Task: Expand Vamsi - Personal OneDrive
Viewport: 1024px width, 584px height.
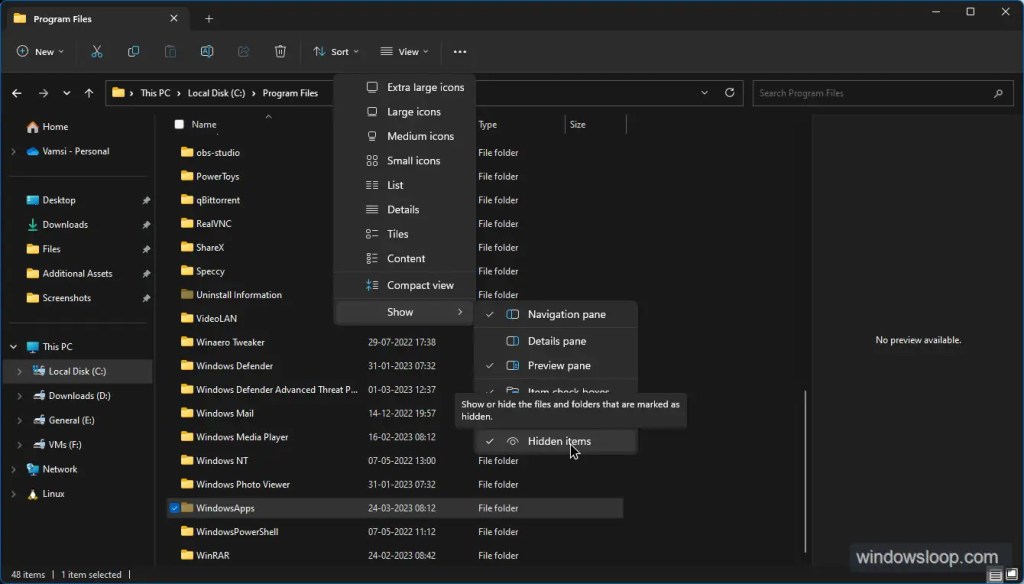Action: tap(13, 152)
